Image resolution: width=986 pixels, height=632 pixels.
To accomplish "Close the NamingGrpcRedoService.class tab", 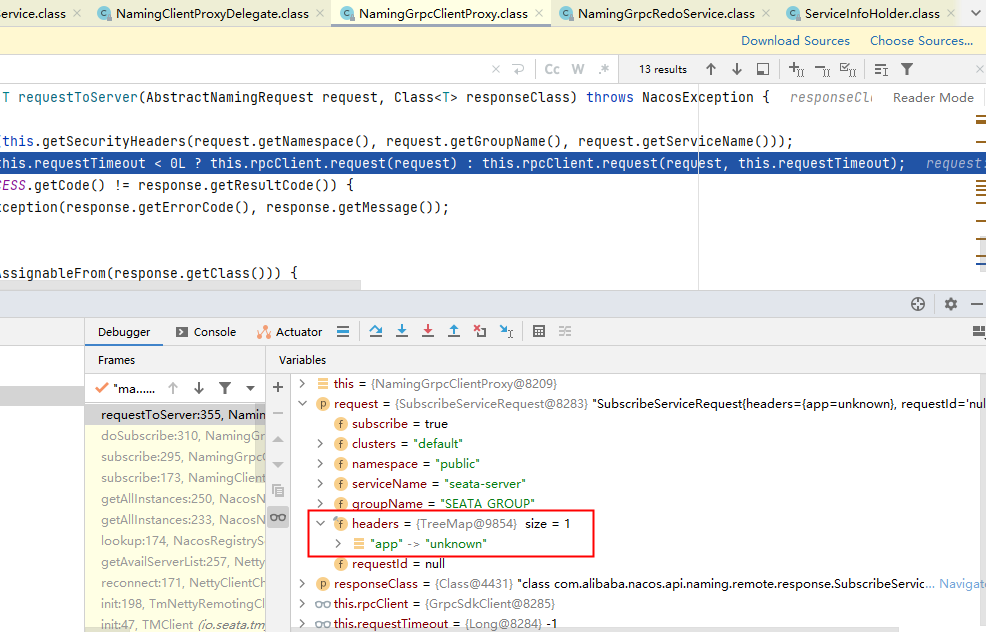I will click(765, 13).
